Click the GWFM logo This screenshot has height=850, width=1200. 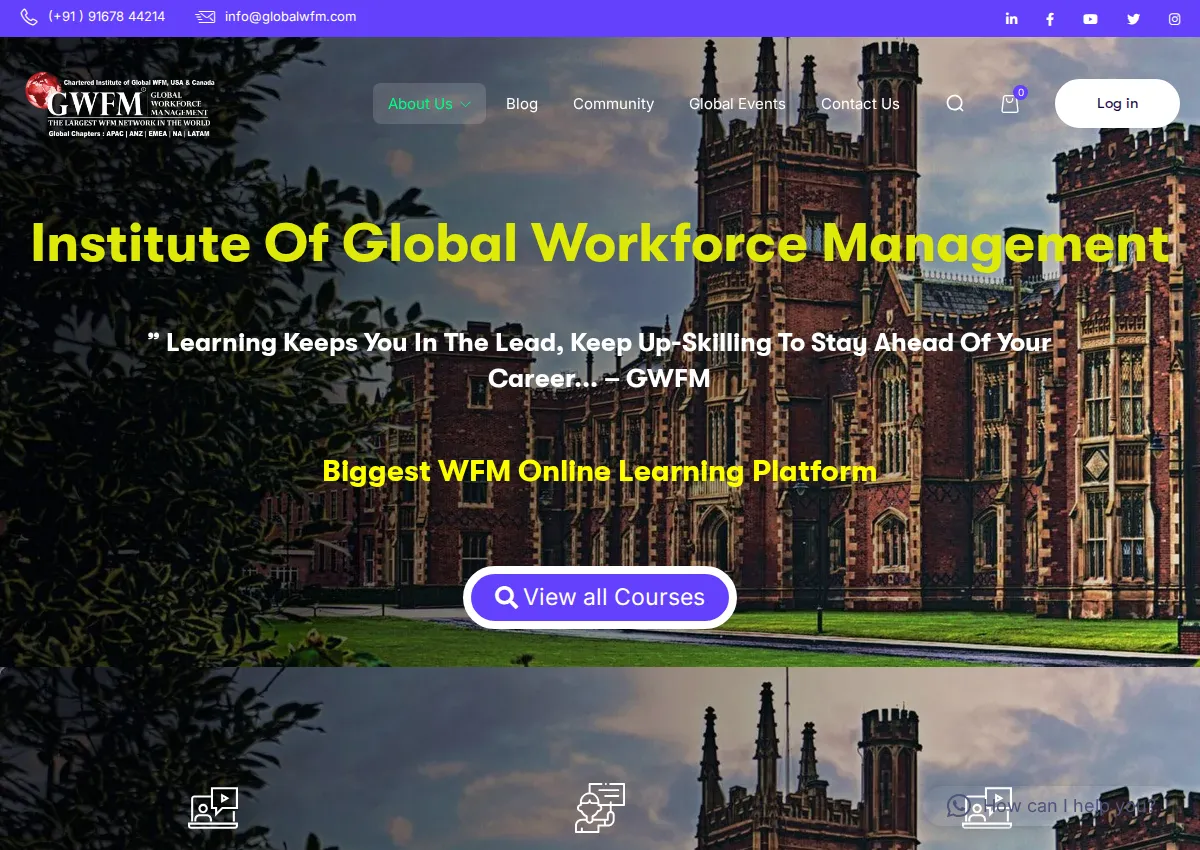pyautogui.click(x=118, y=104)
